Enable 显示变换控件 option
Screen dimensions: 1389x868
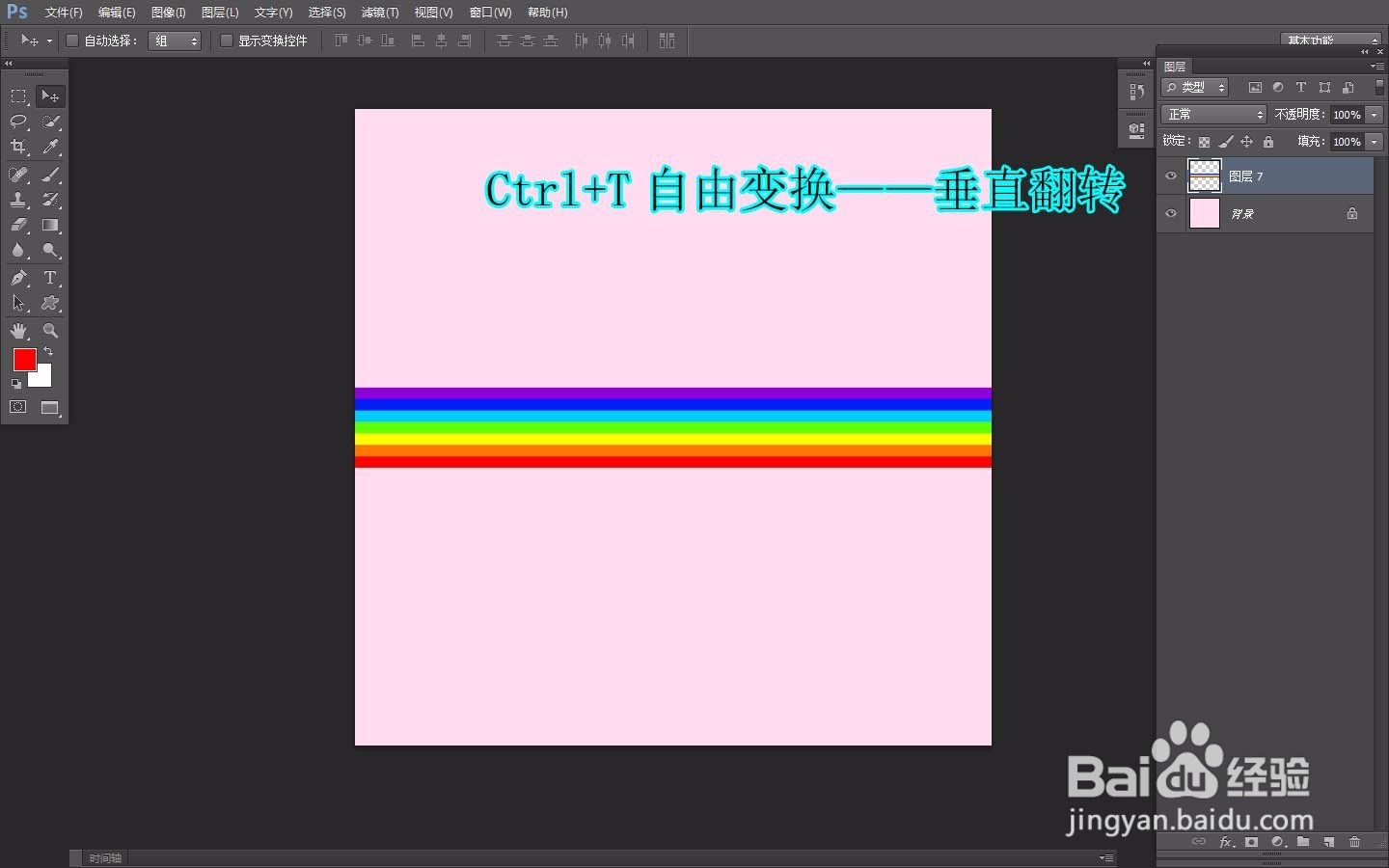coord(227,41)
